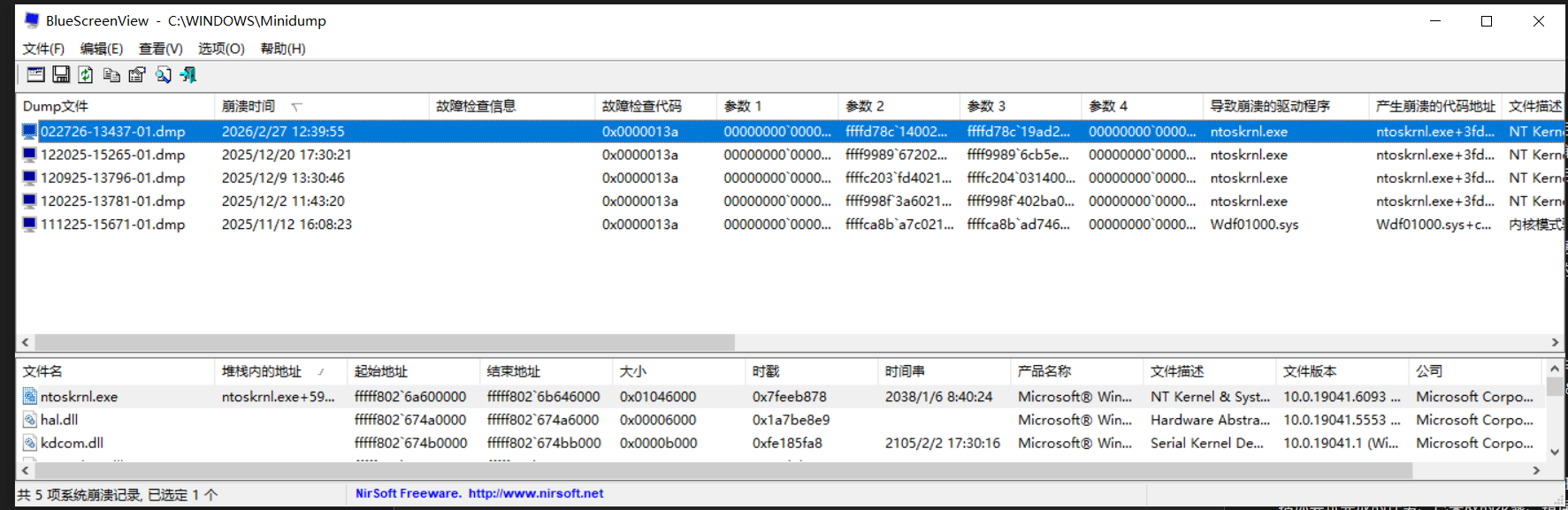Sort by the 崩溃时间 column header
The height and width of the screenshot is (510, 1568).
[x=321, y=106]
